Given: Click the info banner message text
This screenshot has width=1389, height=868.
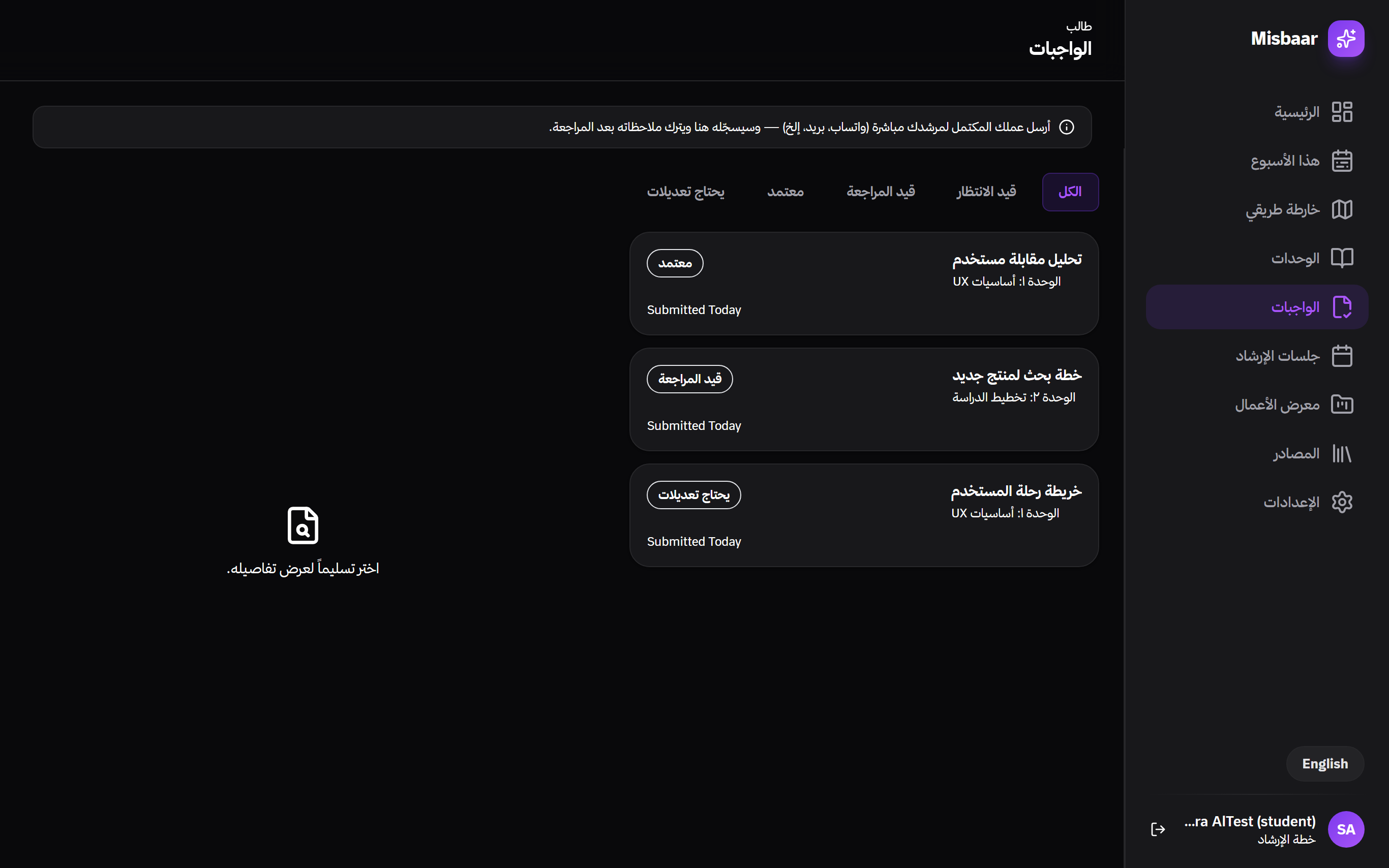Looking at the screenshot, I should [x=799, y=127].
